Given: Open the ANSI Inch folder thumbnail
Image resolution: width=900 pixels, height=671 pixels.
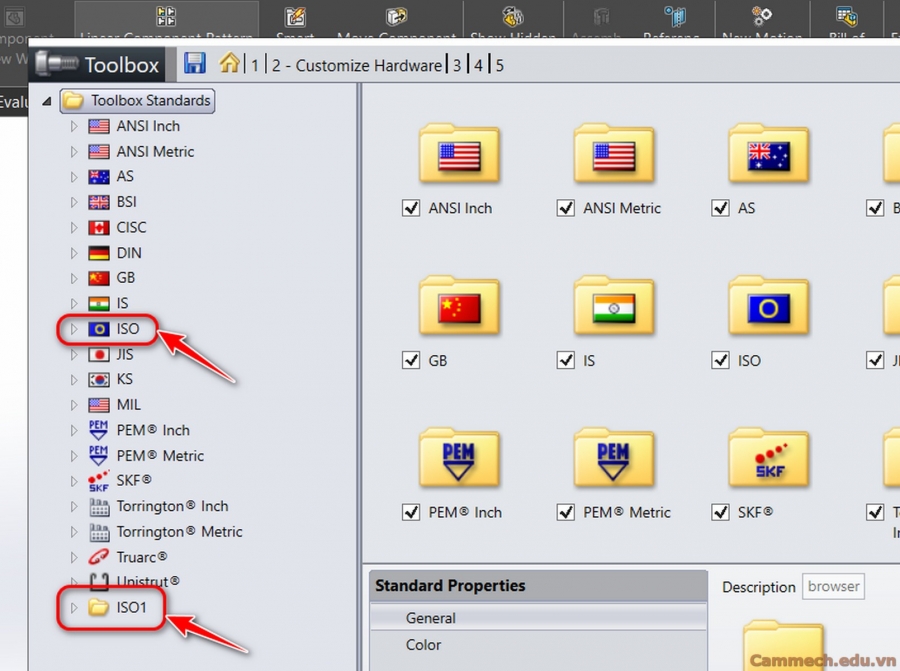Looking at the screenshot, I should coord(459,155).
